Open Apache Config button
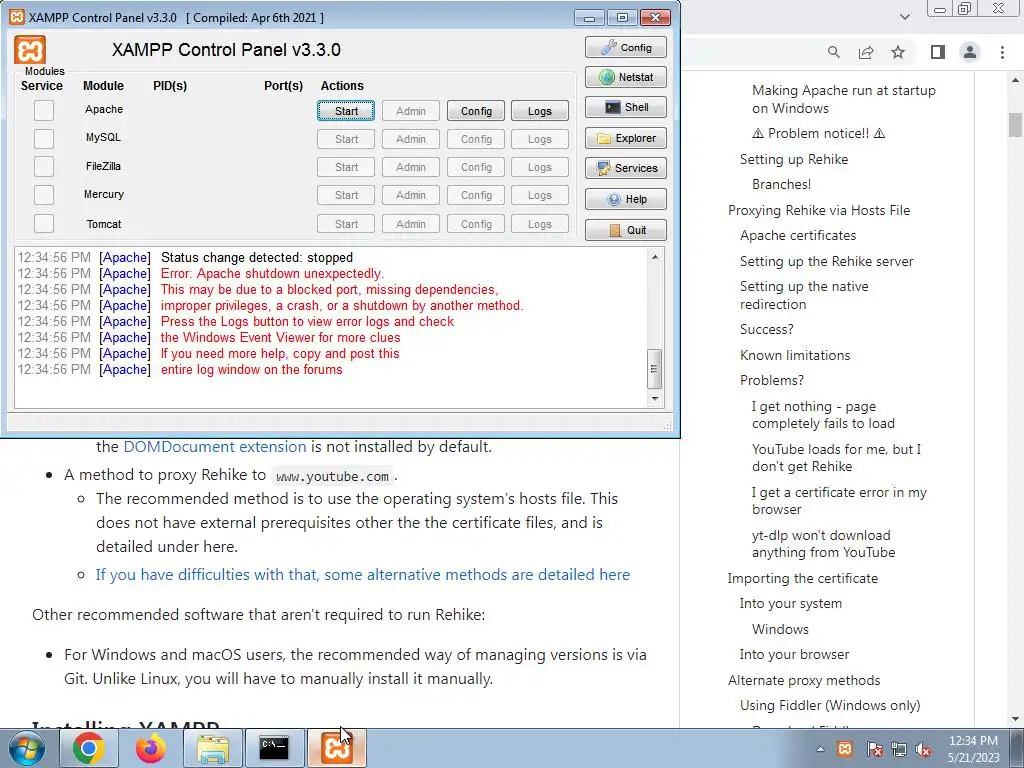This screenshot has height=768, width=1024. pos(476,111)
